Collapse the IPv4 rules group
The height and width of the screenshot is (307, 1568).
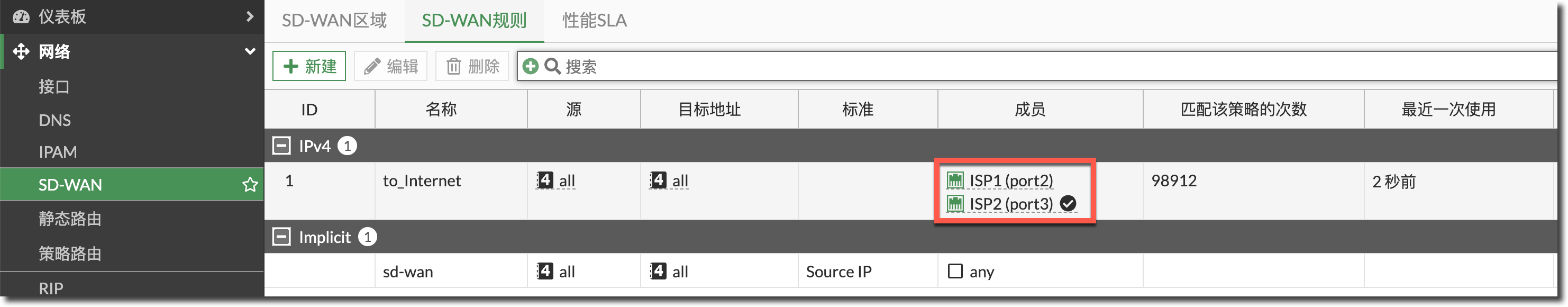tap(281, 146)
